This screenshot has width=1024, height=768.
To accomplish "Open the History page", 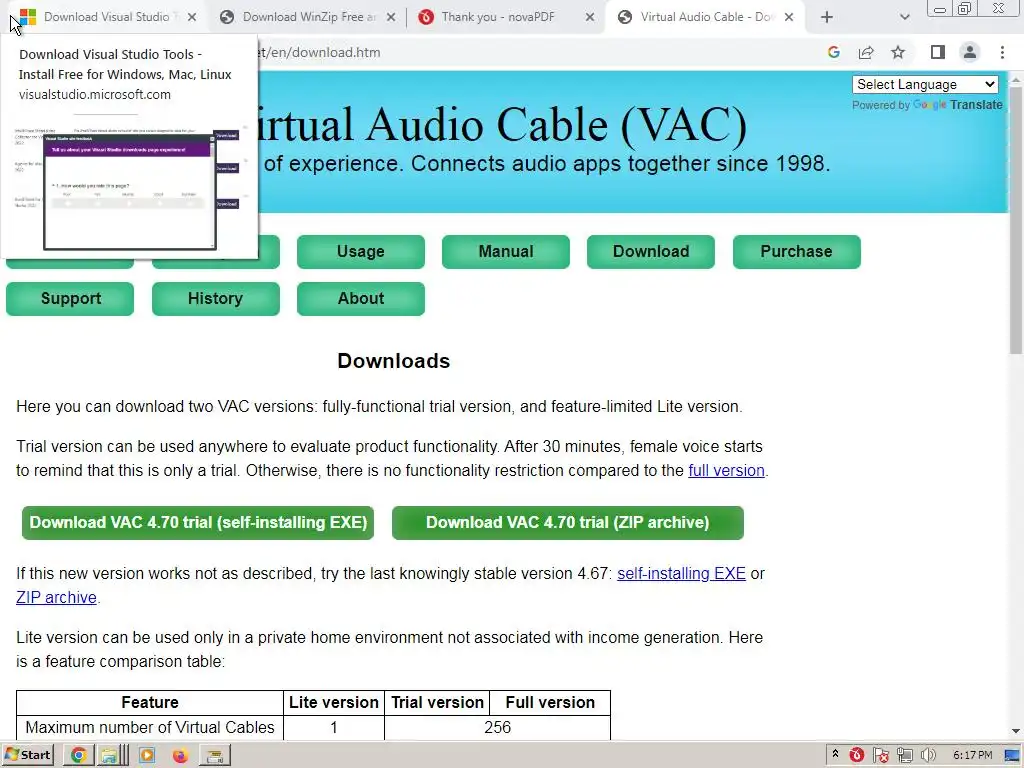I will click(x=216, y=298).
